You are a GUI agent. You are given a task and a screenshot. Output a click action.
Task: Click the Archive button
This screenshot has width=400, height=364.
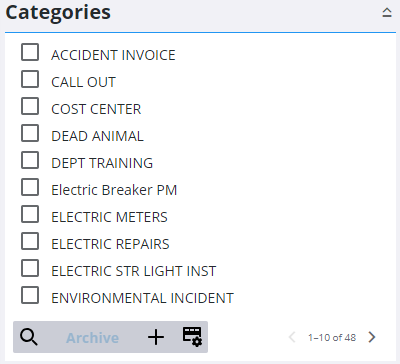(x=93, y=338)
